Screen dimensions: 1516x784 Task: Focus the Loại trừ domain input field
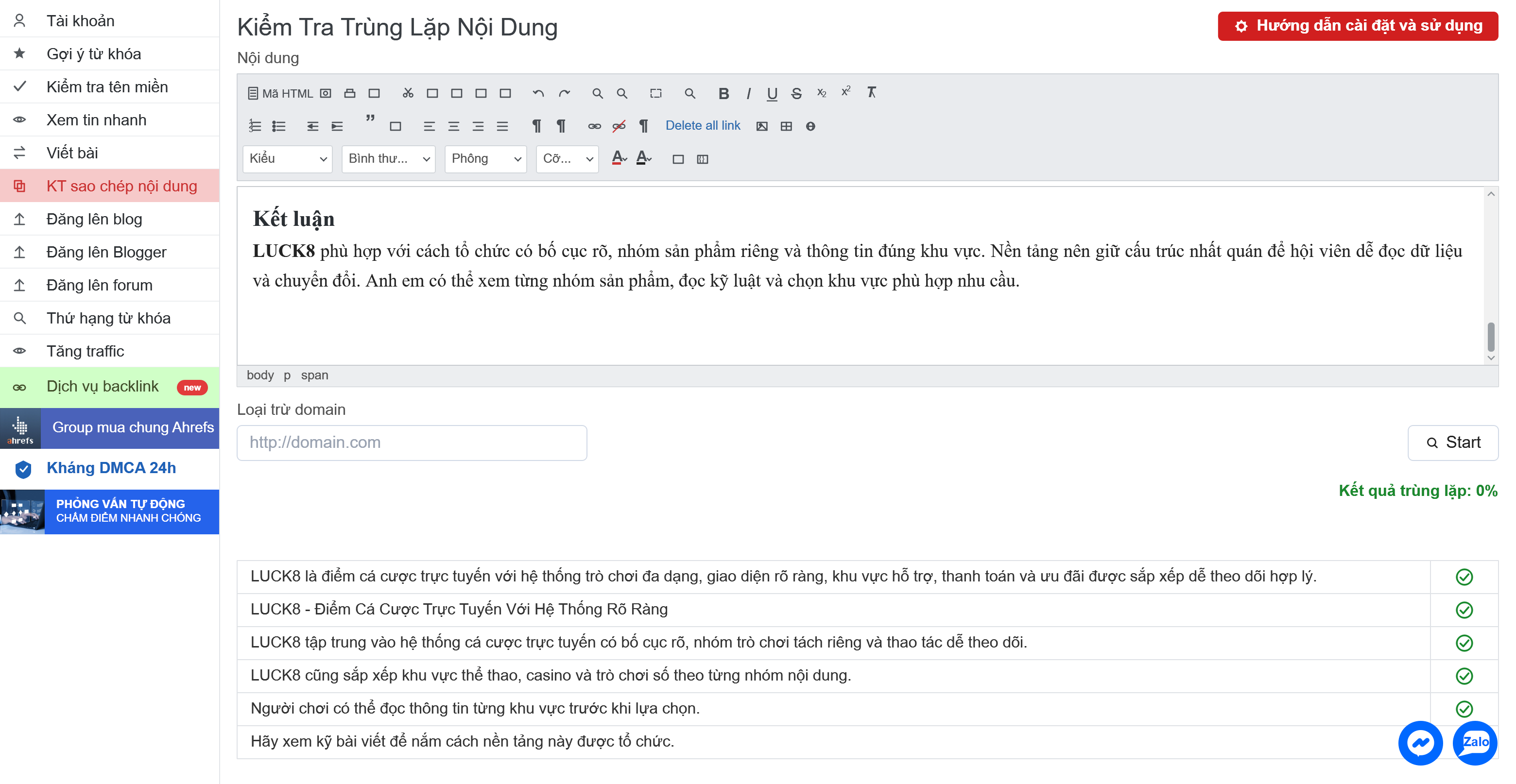pos(412,443)
